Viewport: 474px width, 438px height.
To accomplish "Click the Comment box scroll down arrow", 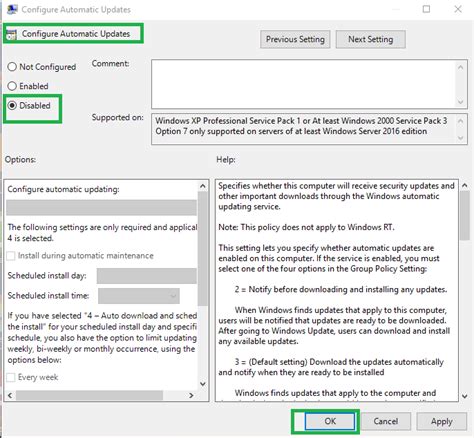I will pos(460,102).
